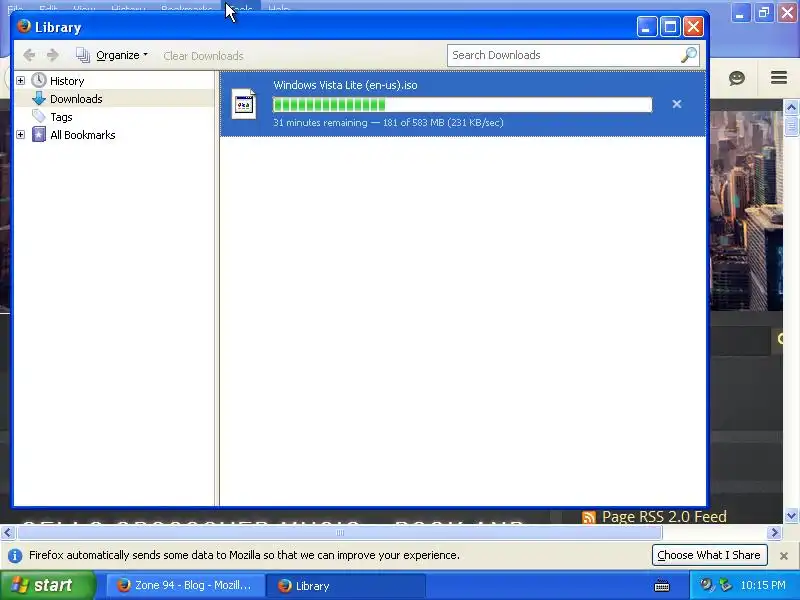
Task: Click the 31 minutes remaining status text
Action: (388, 122)
